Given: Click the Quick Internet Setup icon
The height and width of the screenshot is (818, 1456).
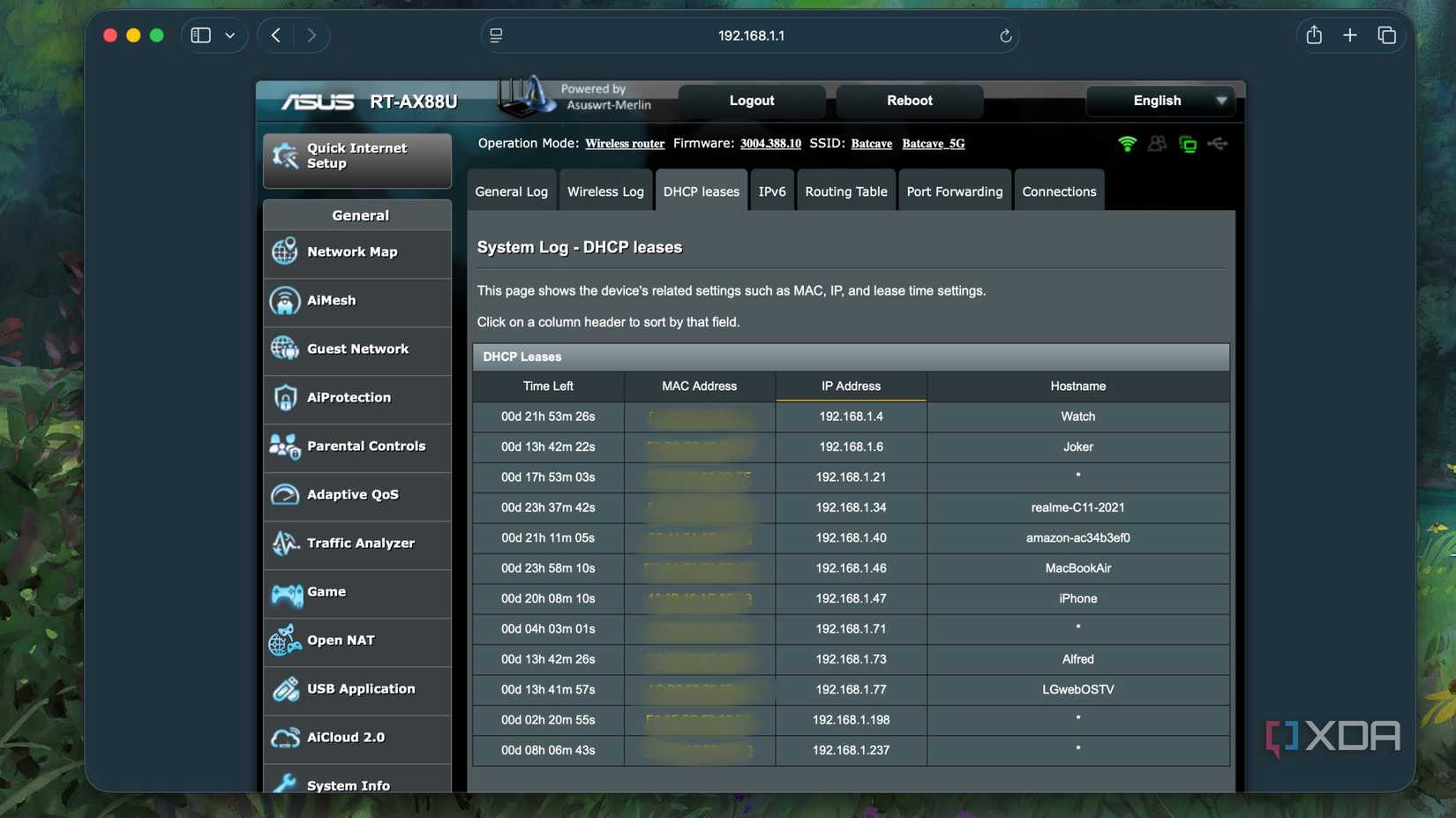Looking at the screenshot, I should [x=285, y=156].
